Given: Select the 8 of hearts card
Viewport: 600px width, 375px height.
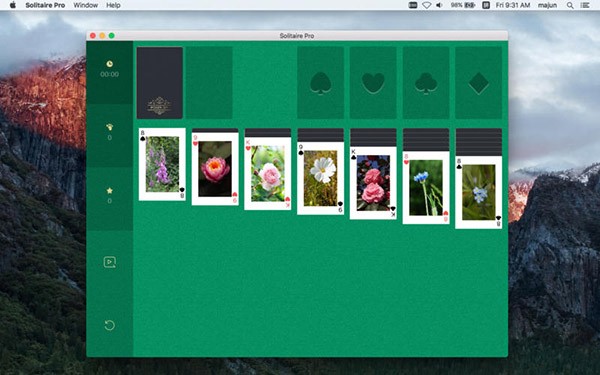Looking at the screenshot, I should pyautogui.click(x=426, y=188).
